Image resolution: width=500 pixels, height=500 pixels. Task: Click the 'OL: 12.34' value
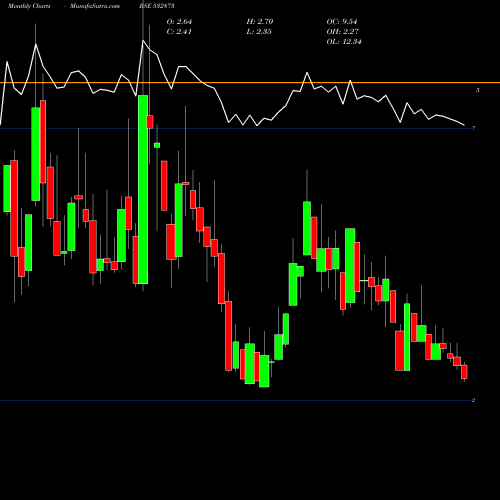tap(344, 42)
